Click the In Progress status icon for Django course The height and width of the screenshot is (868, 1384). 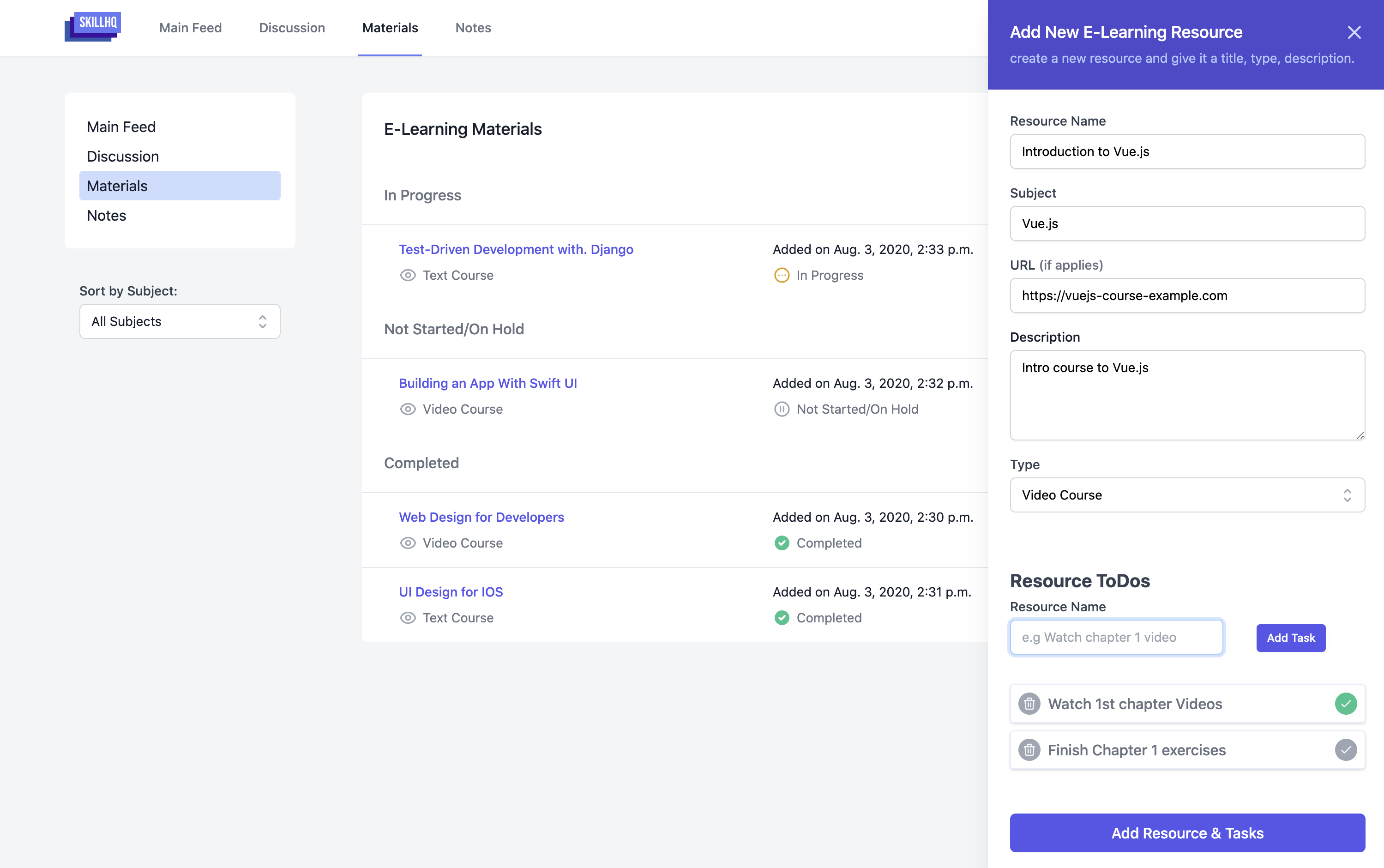[x=781, y=276]
